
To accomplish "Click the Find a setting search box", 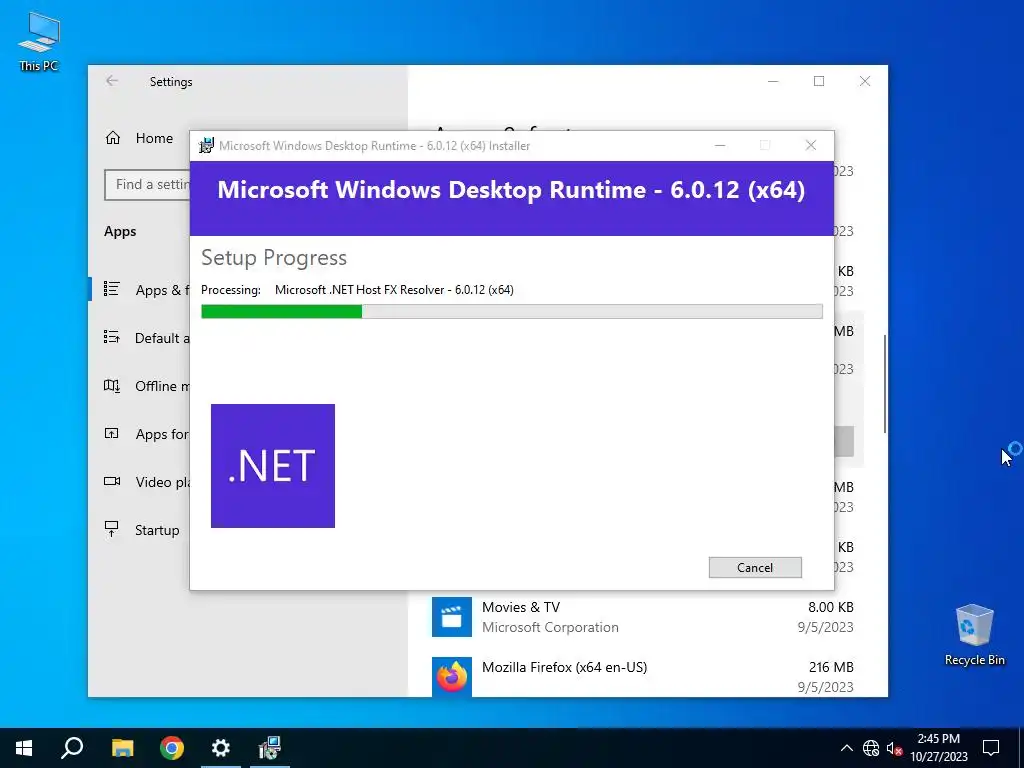I will click(148, 185).
